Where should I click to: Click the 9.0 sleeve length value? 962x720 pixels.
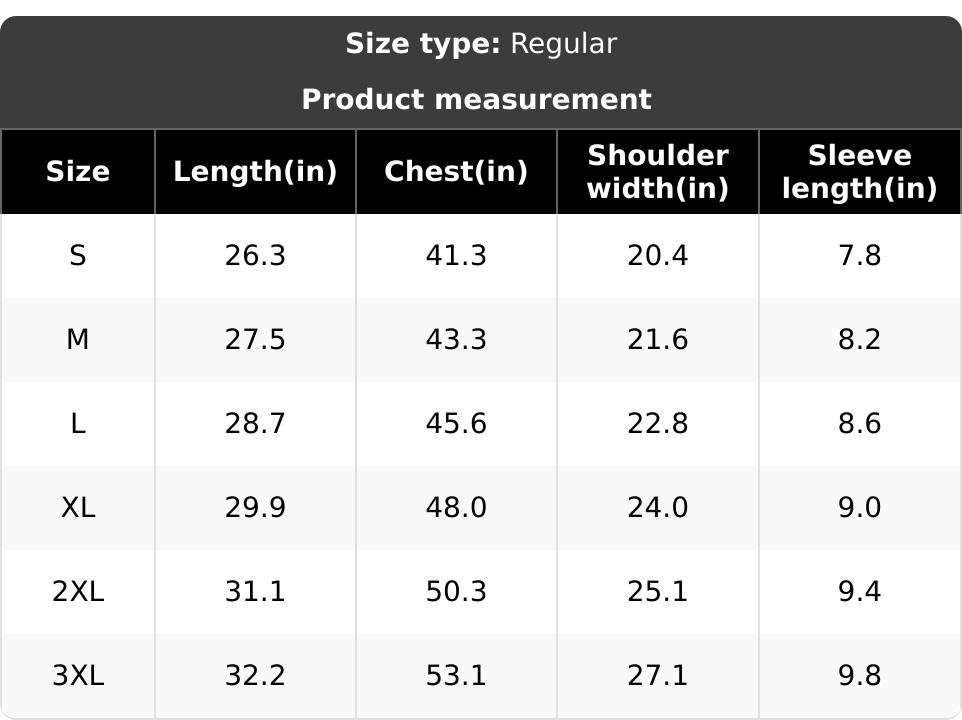[860, 507]
